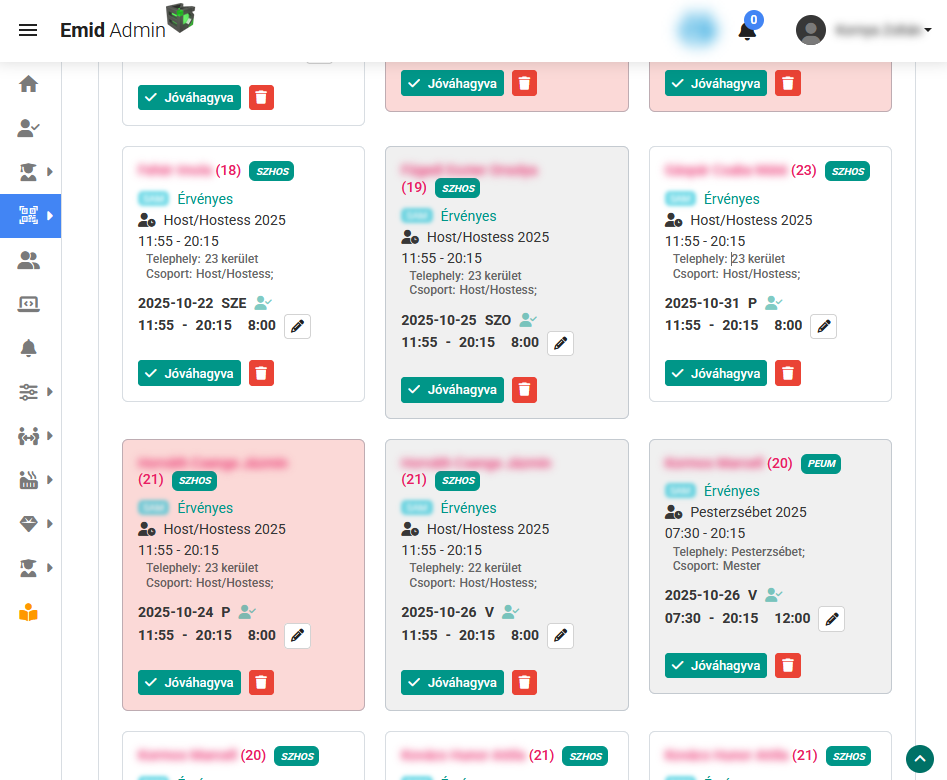The height and width of the screenshot is (780, 947).
Task: Click the laptop code icon in sidebar
Action: (29, 304)
